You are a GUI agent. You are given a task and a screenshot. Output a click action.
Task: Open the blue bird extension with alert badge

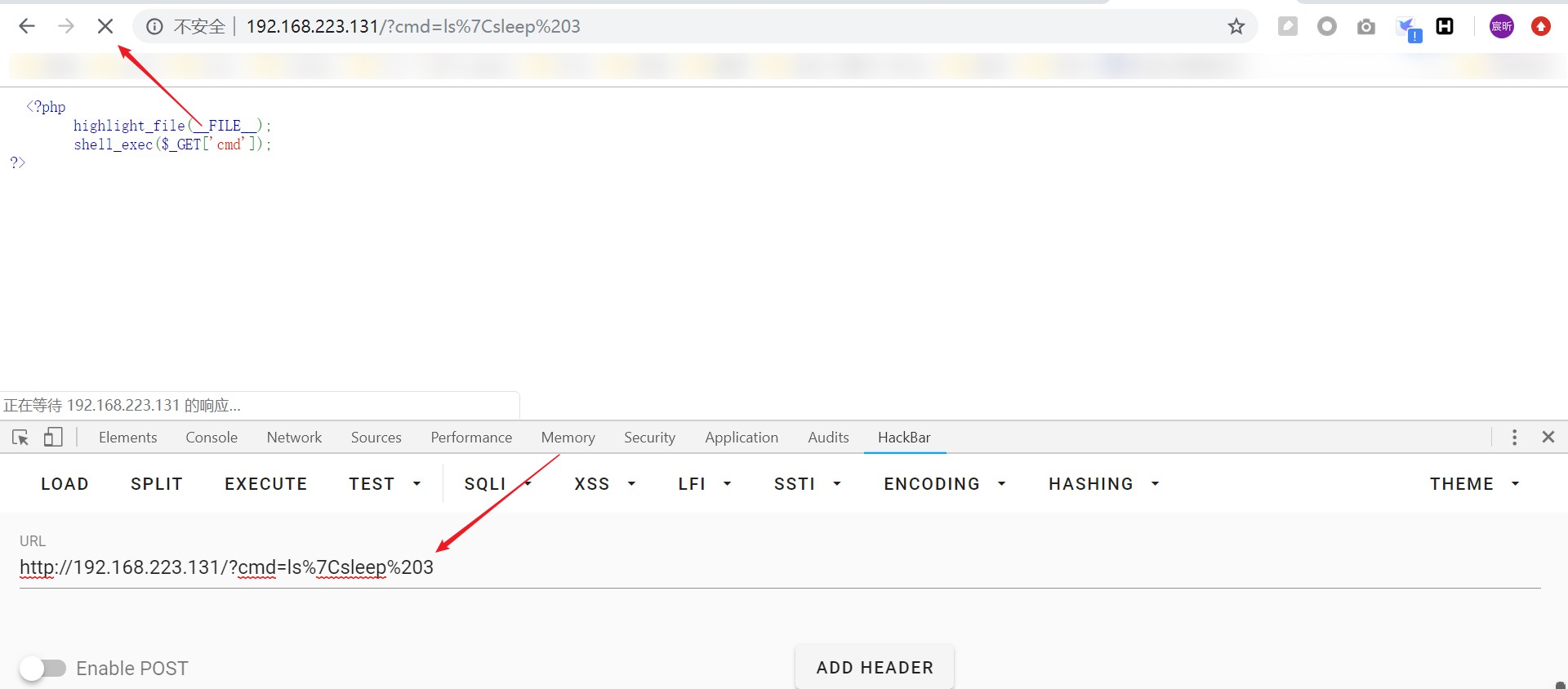[x=1409, y=29]
